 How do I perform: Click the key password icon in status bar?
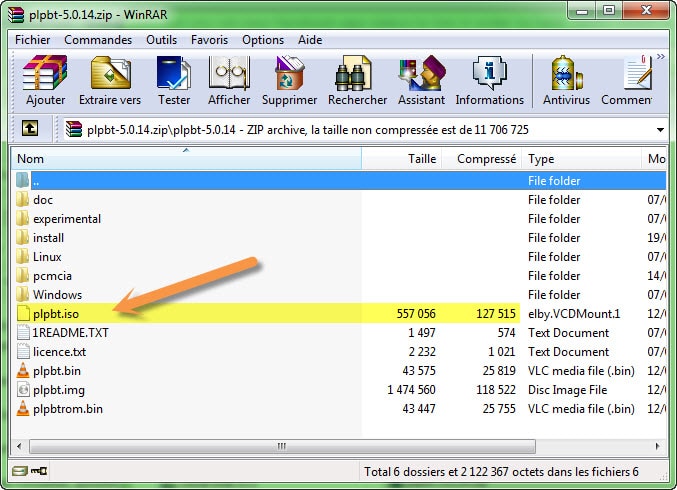(x=39, y=471)
